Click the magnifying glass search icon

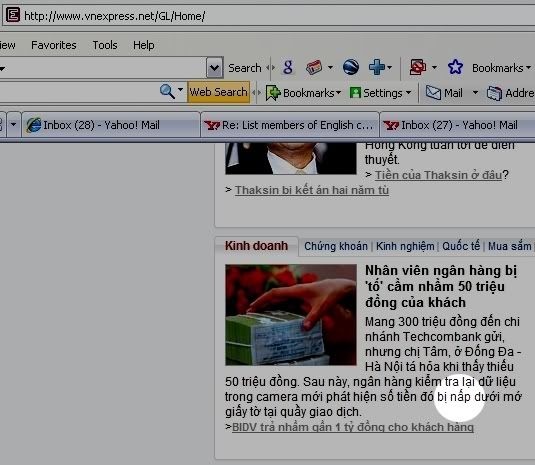[167, 91]
